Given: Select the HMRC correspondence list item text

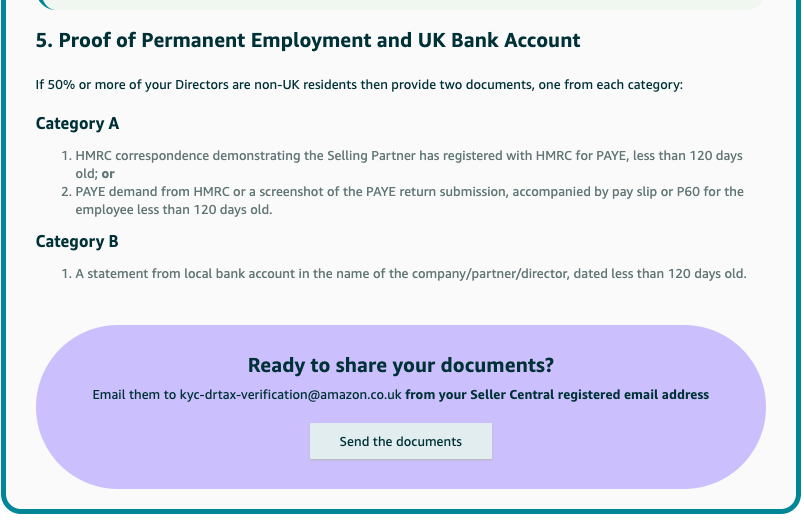Looking at the screenshot, I should pos(409,165).
